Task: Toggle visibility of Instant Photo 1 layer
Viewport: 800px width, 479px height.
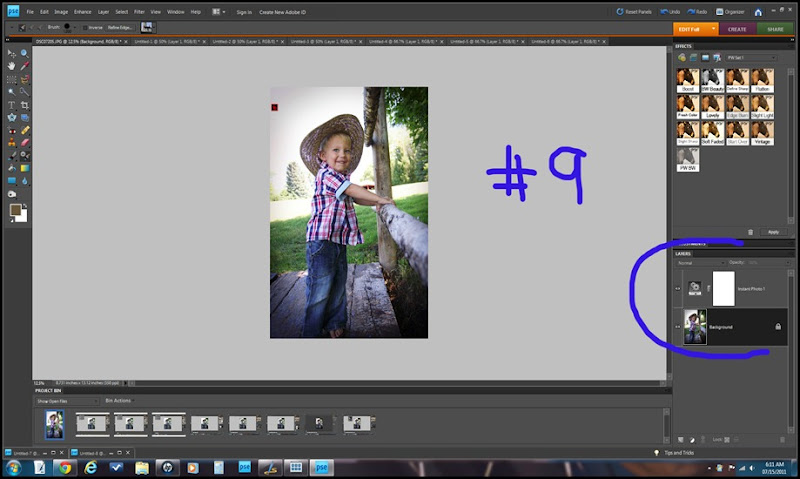Action: pos(678,287)
